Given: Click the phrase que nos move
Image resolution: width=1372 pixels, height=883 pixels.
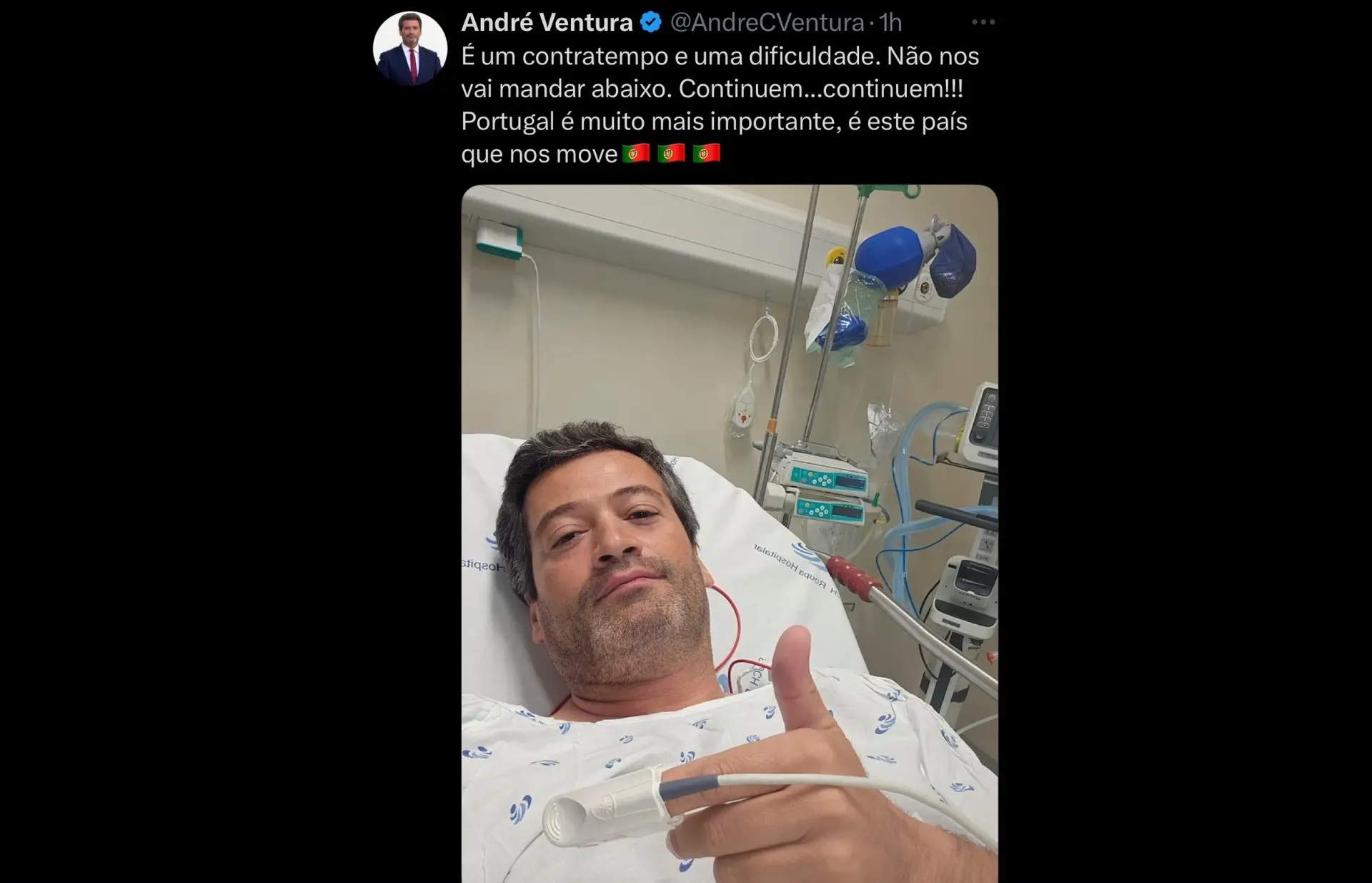Looking at the screenshot, I should pos(539,154).
